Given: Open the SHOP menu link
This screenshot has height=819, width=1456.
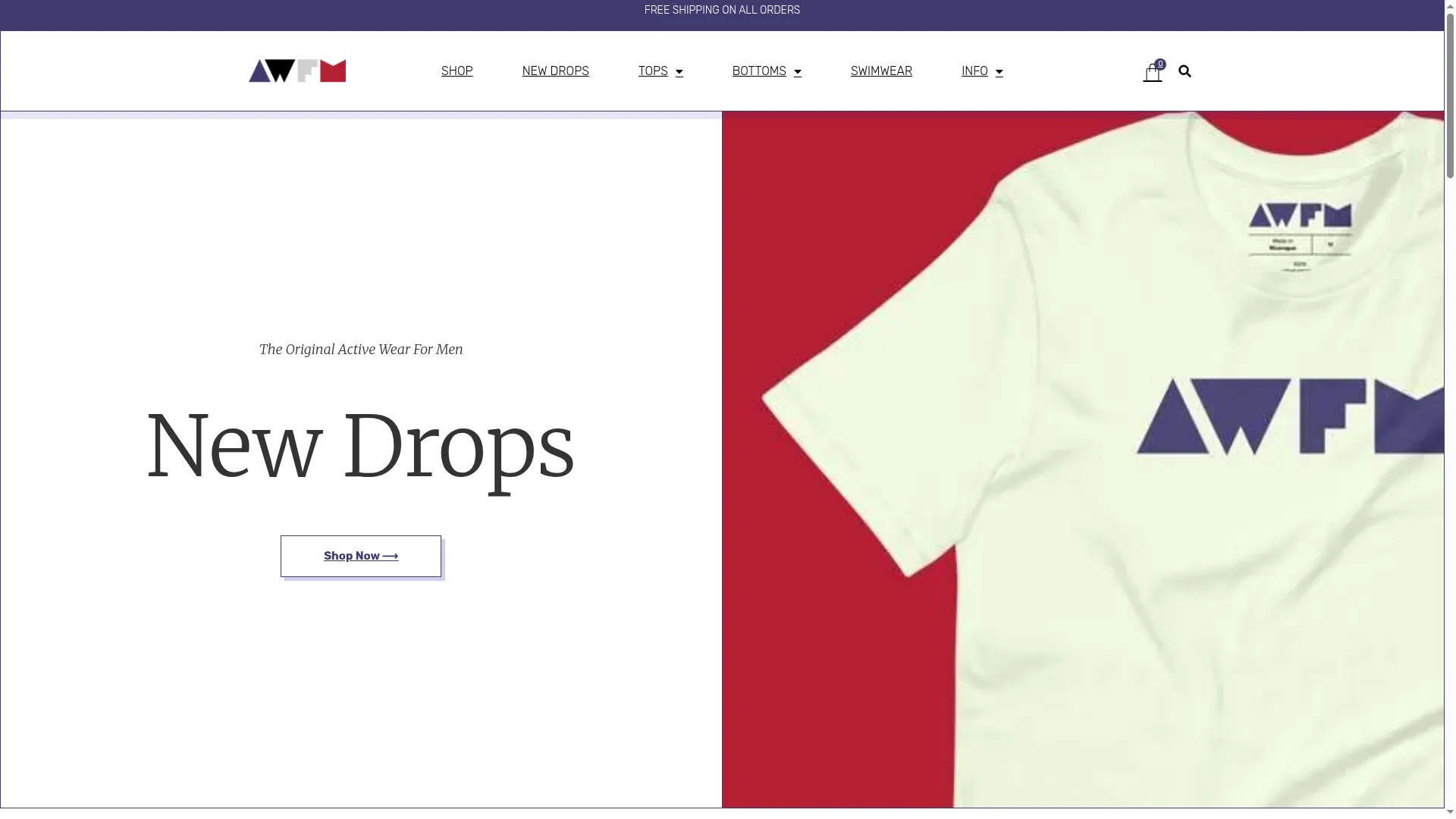Looking at the screenshot, I should point(457,71).
